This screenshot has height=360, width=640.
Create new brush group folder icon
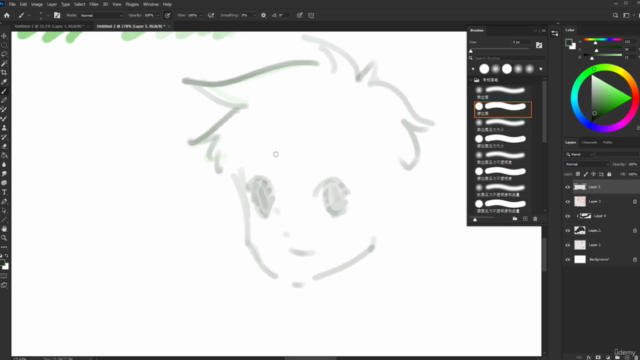pyautogui.click(x=515, y=219)
